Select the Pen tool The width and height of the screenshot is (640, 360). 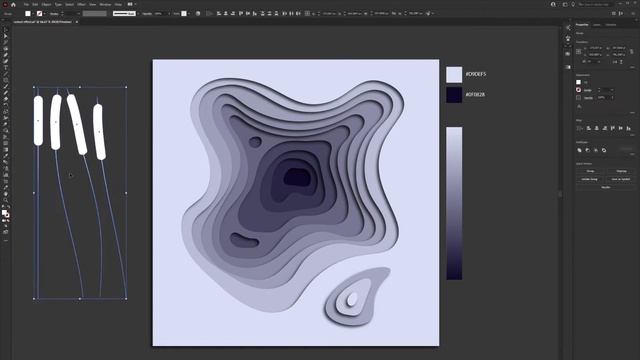click(x=5, y=55)
